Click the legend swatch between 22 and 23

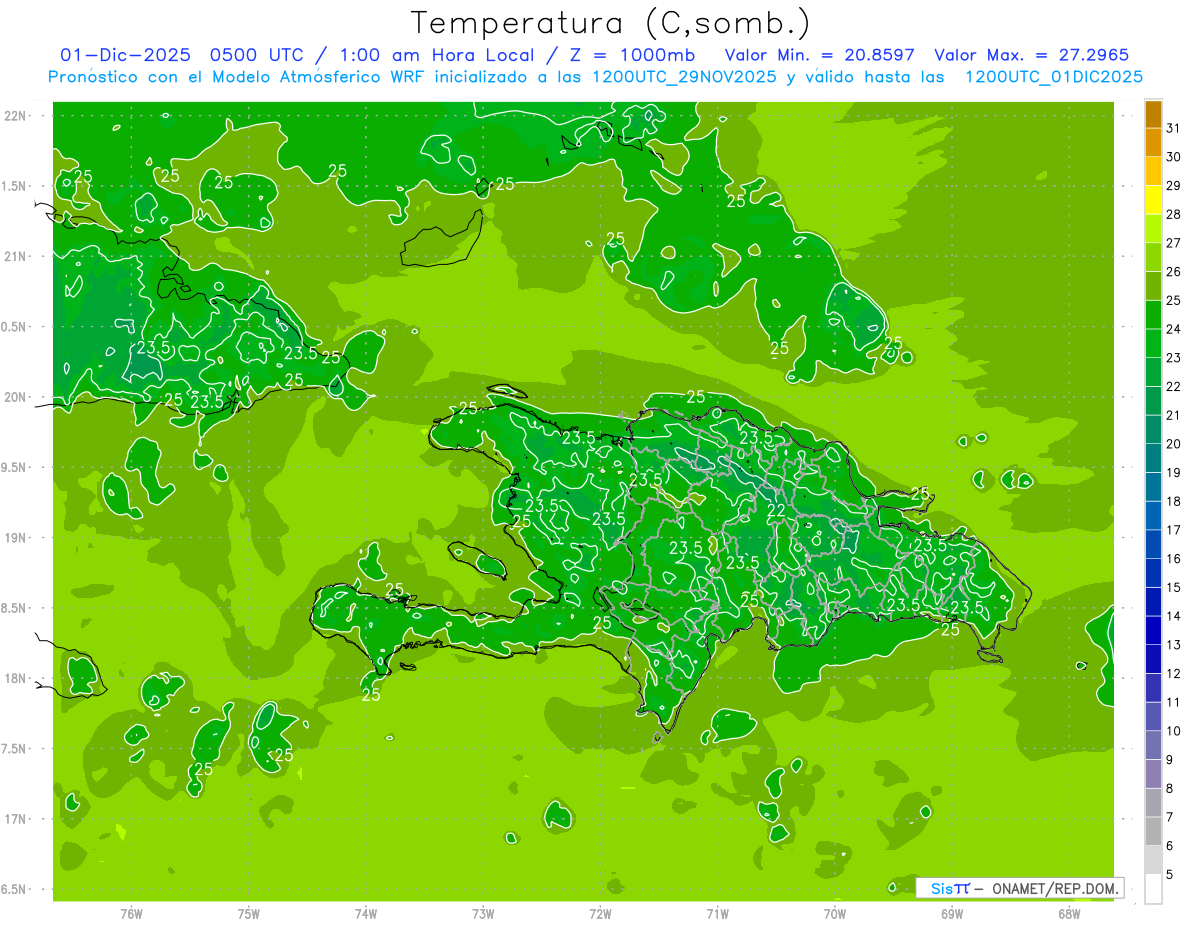coord(1153,372)
